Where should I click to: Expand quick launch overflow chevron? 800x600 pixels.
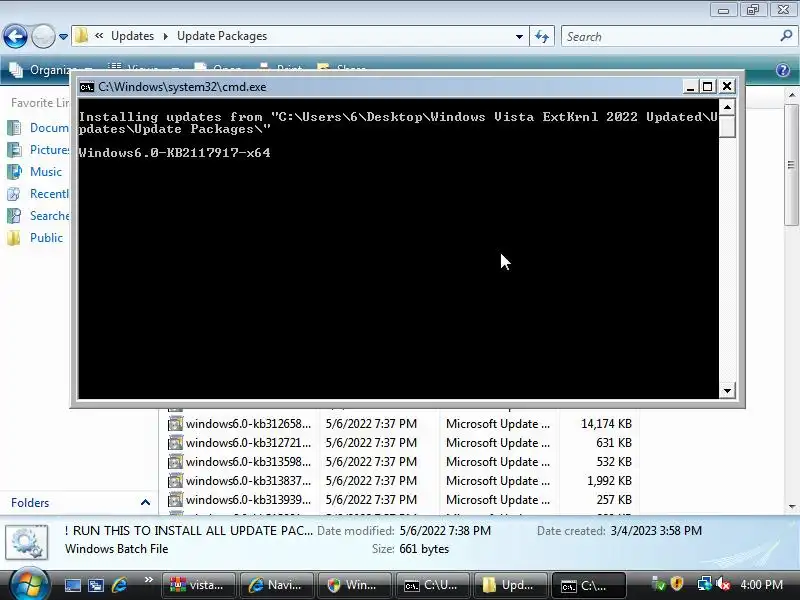pyautogui.click(x=148, y=580)
